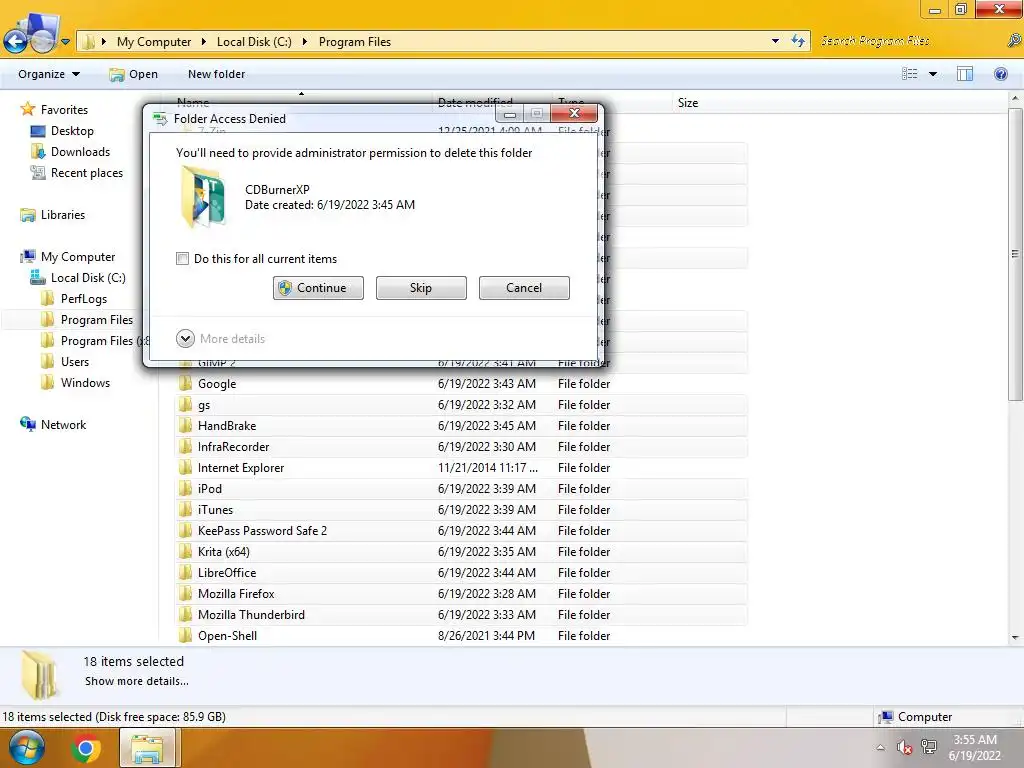The height and width of the screenshot is (768, 1024).
Task: Select Downloads in navigation pane
Action: click(x=80, y=152)
